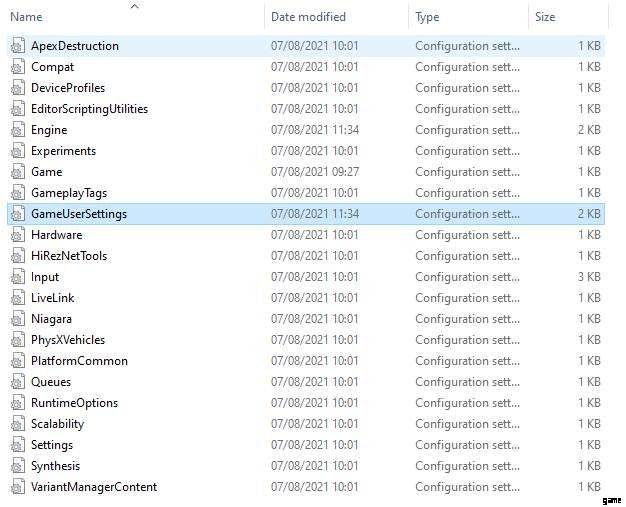Image resolution: width=626 pixels, height=507 pixels.
Task: Sort files by Name column header
Action: click(26, 17)
